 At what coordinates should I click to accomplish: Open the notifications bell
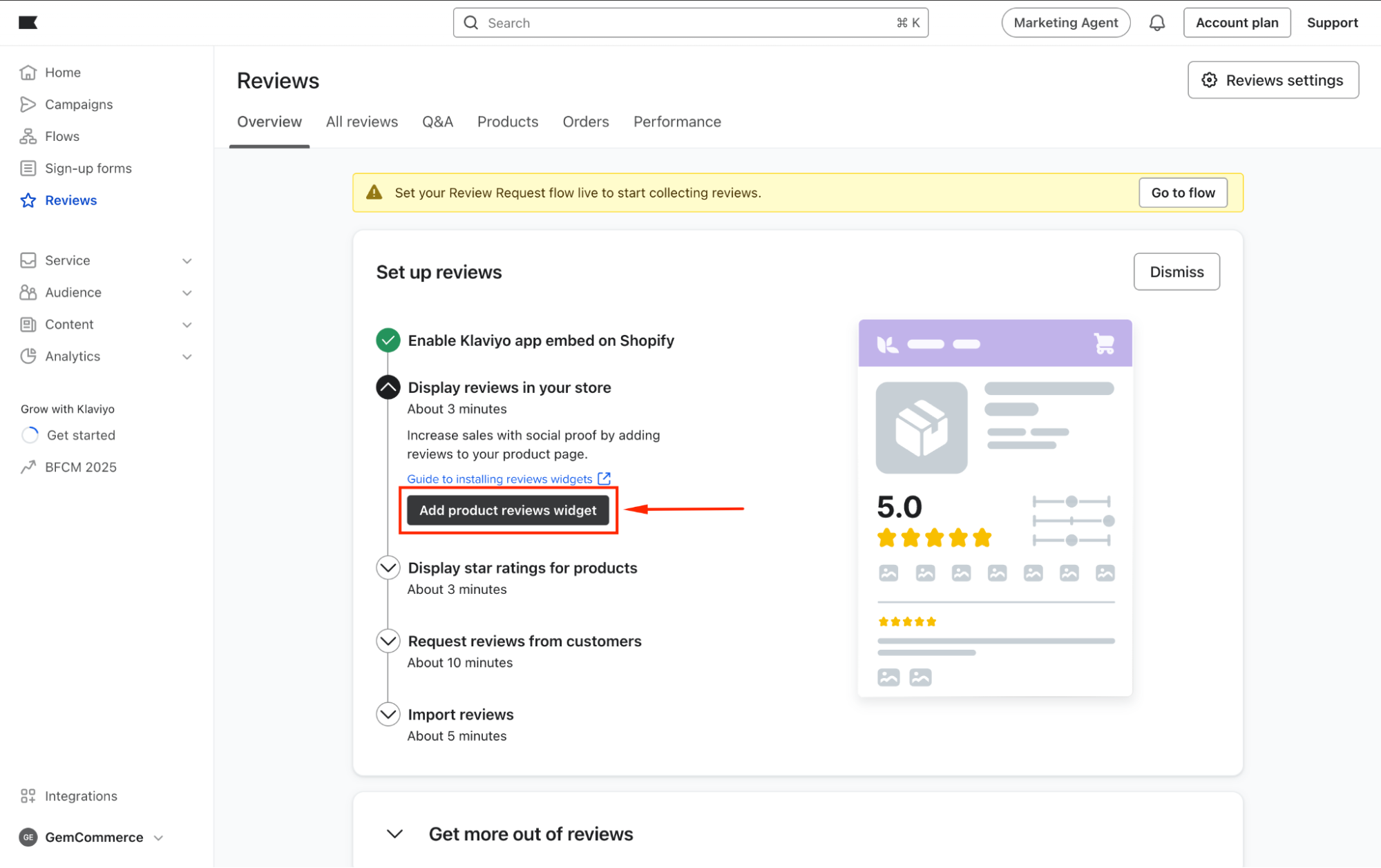coord(1157,23)
